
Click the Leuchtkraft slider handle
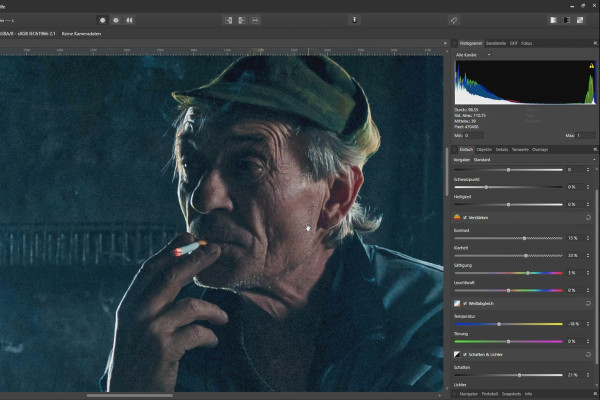[x=509, y=290]
